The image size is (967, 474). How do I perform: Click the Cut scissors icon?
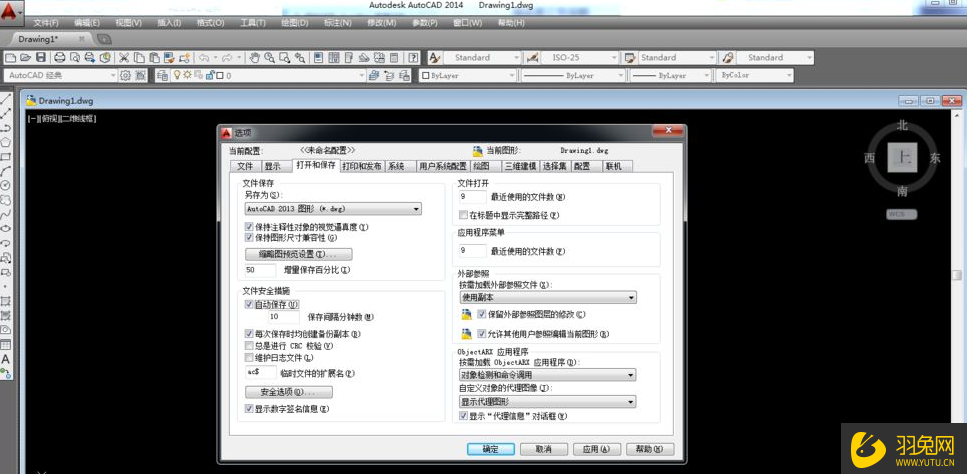[124, 58]
